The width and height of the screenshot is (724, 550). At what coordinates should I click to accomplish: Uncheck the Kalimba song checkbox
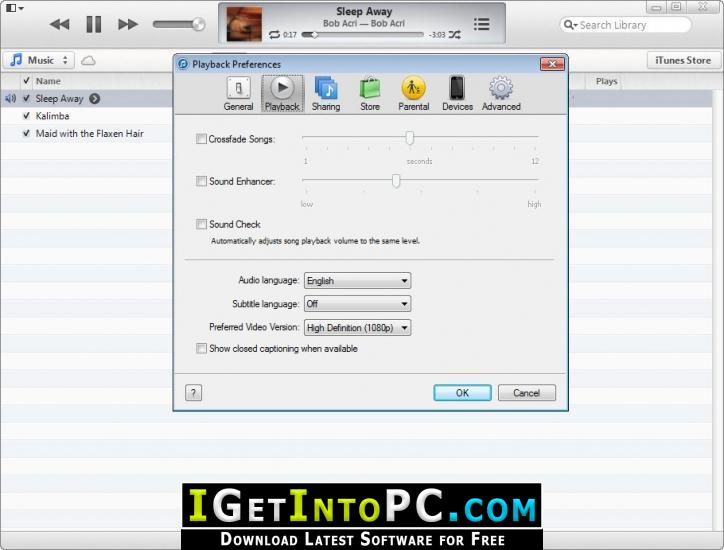point(26,116)
